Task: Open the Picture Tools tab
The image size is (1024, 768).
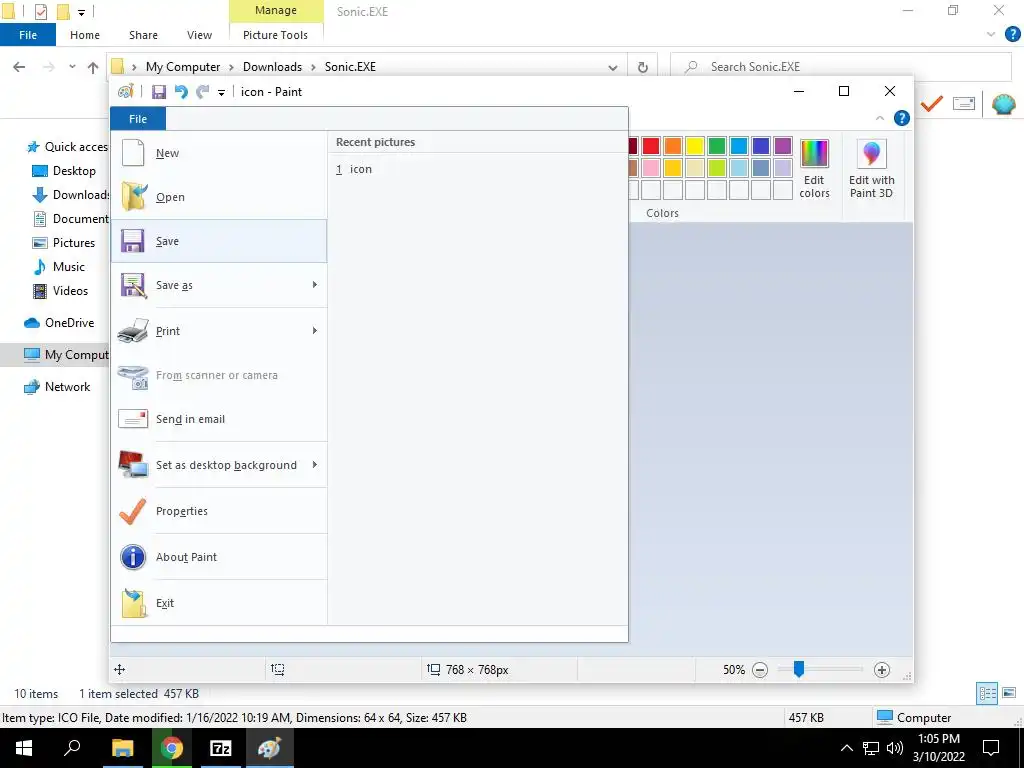Action: [275, 35]
